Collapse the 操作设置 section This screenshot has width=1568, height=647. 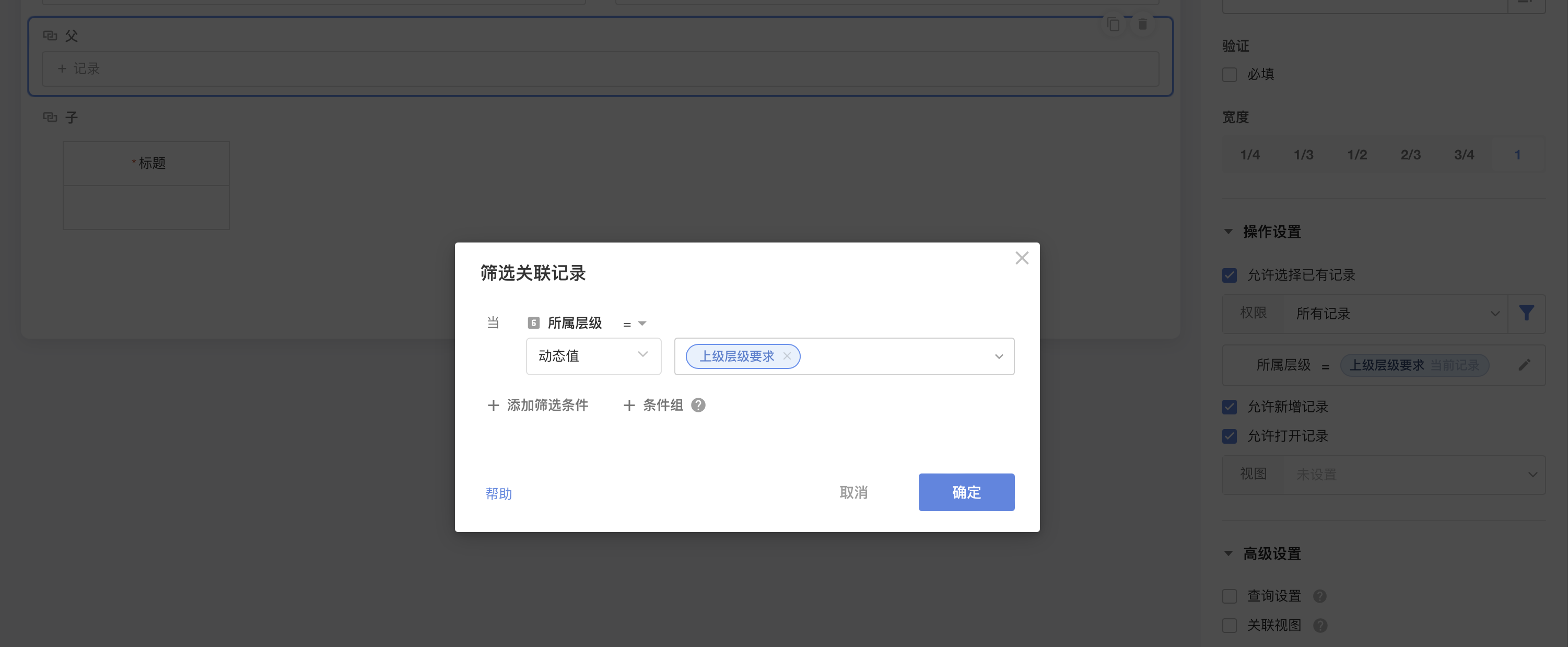1228,232
